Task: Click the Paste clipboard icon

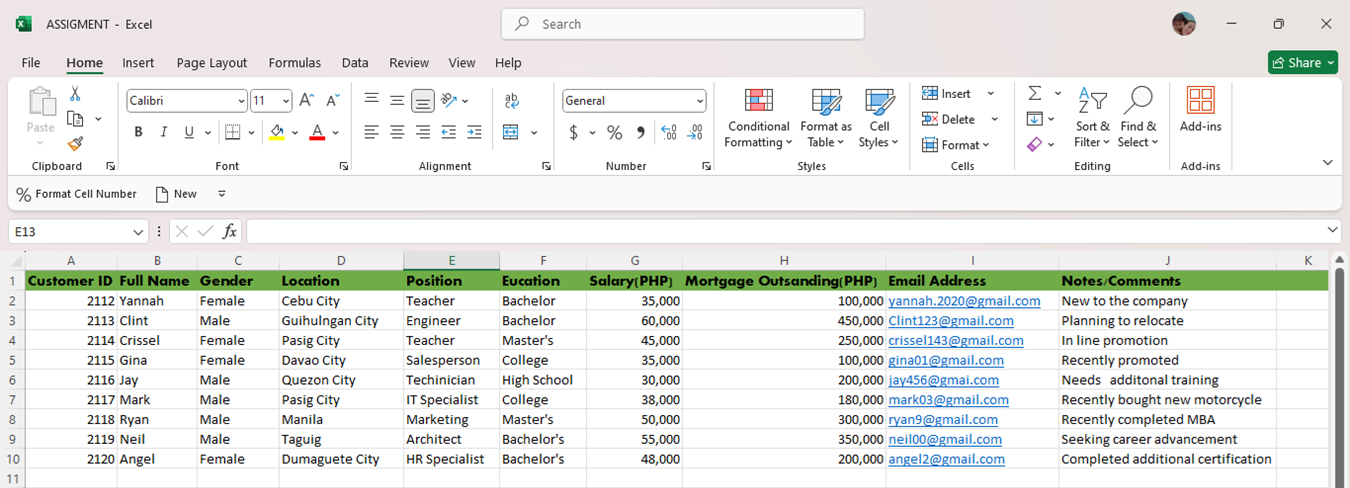Action: [x=41, y=103]
